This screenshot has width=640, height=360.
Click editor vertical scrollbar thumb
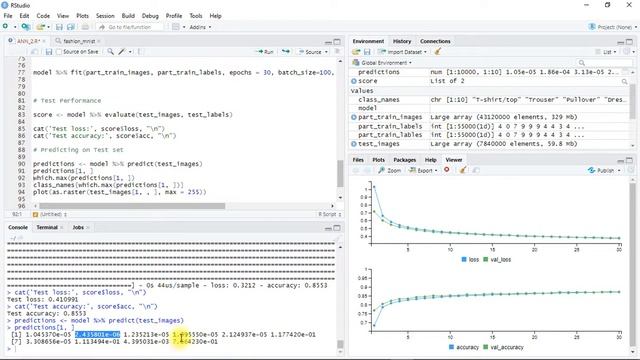click(340, 173)
